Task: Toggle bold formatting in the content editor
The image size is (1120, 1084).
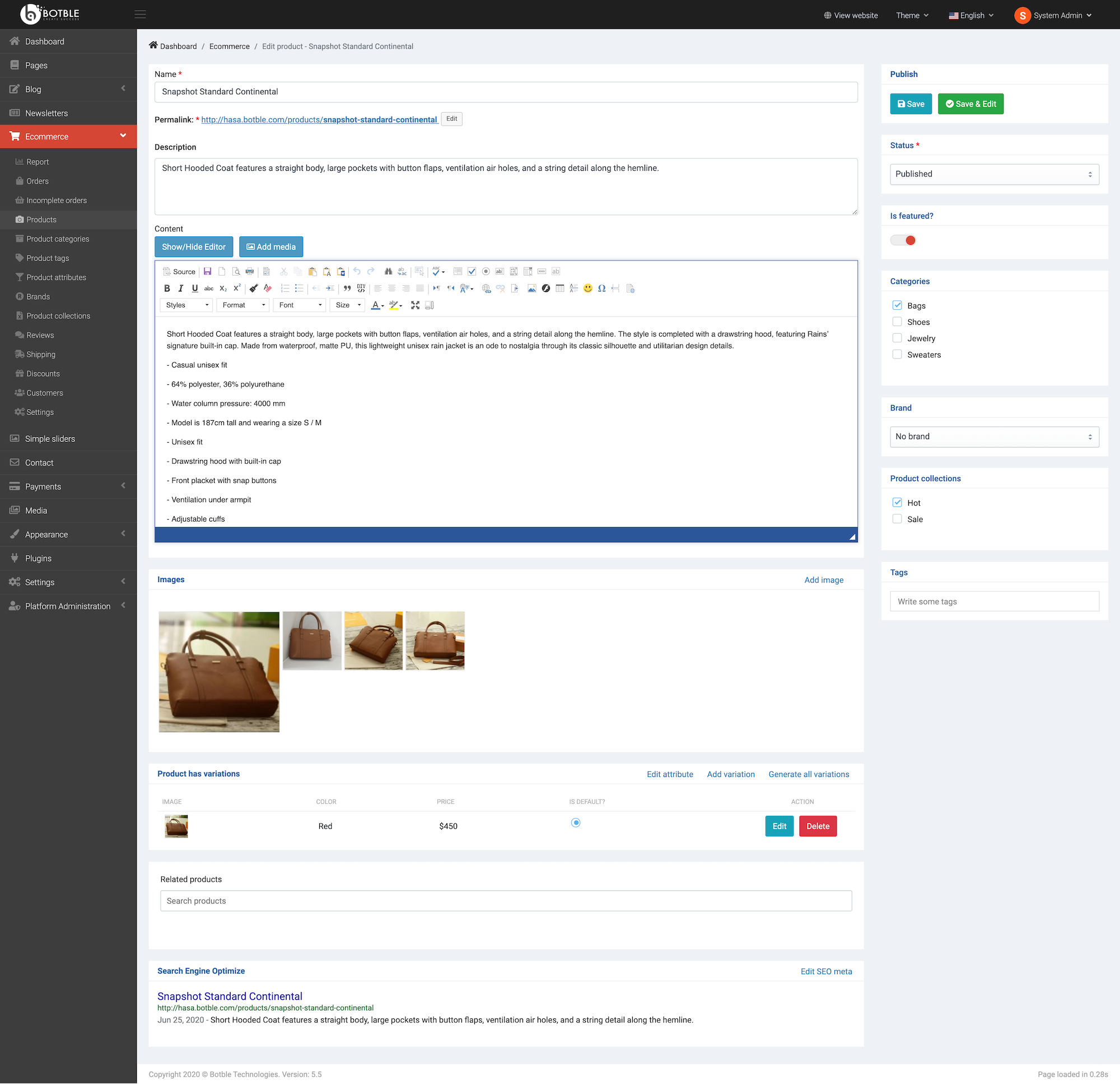Action: click(167, 288)
